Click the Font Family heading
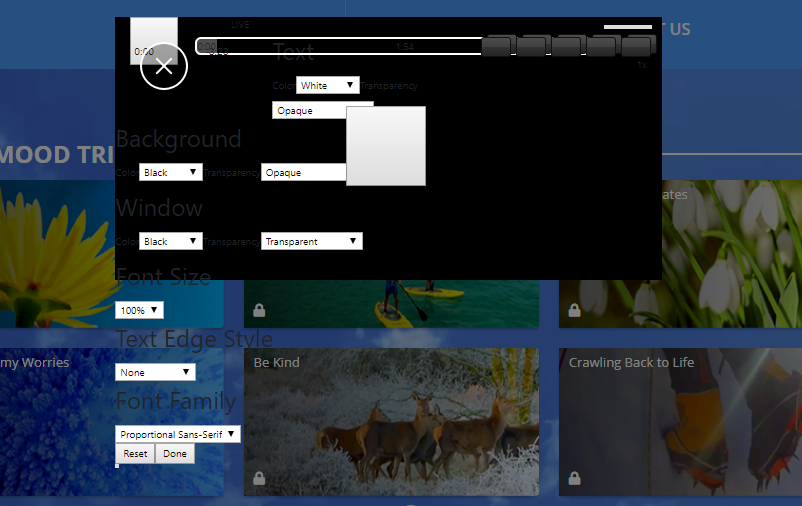The height and width of the screenshot is (506, 802). pos(176,401)
